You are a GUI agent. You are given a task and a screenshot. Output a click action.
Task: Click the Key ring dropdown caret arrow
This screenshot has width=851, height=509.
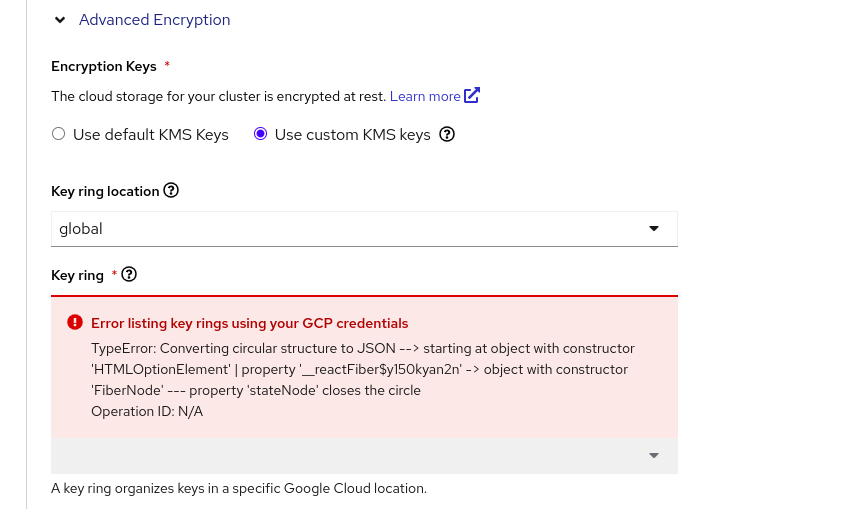pyautogui.click(x=654, y=455)
